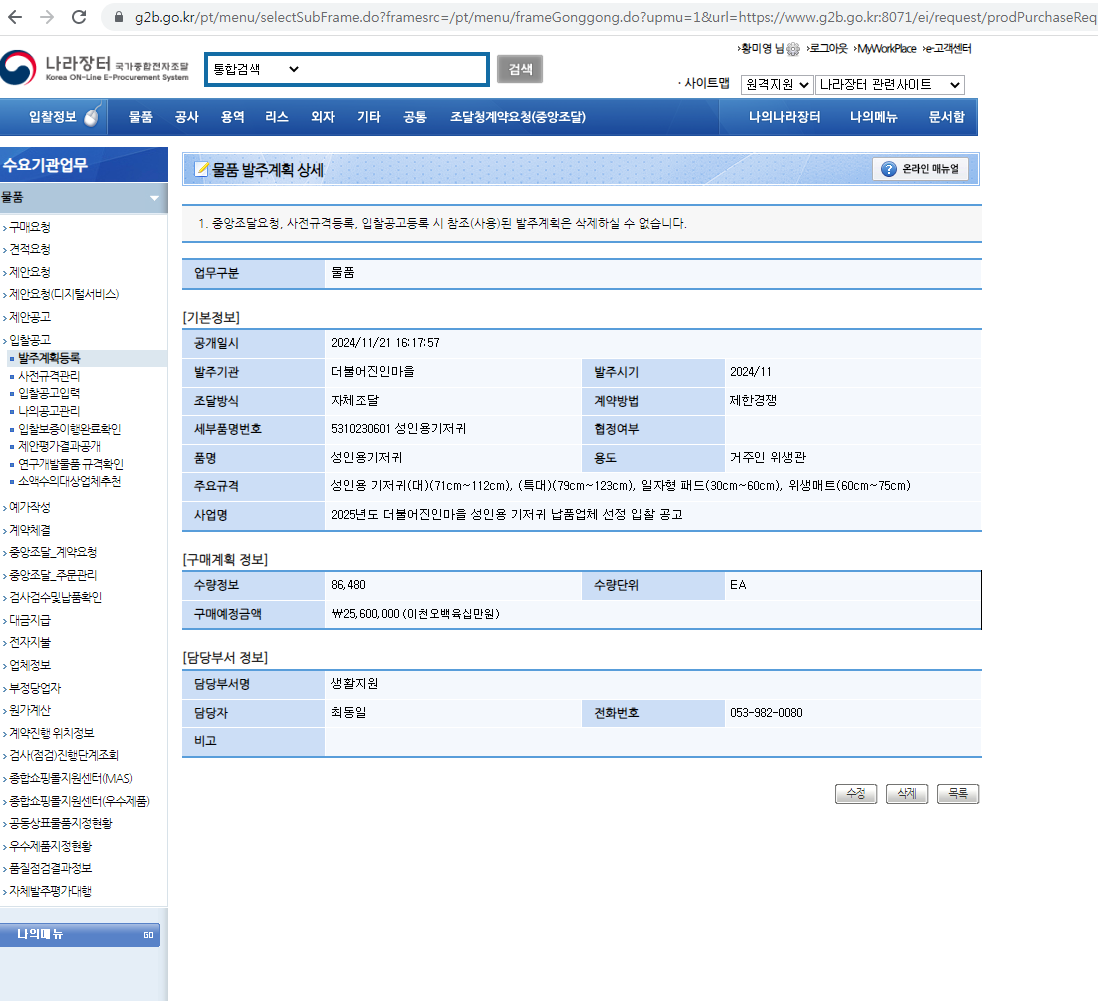Open the MyWorkPlace link
This screenshot has width=1098, height=1001.
coord(885,48)
